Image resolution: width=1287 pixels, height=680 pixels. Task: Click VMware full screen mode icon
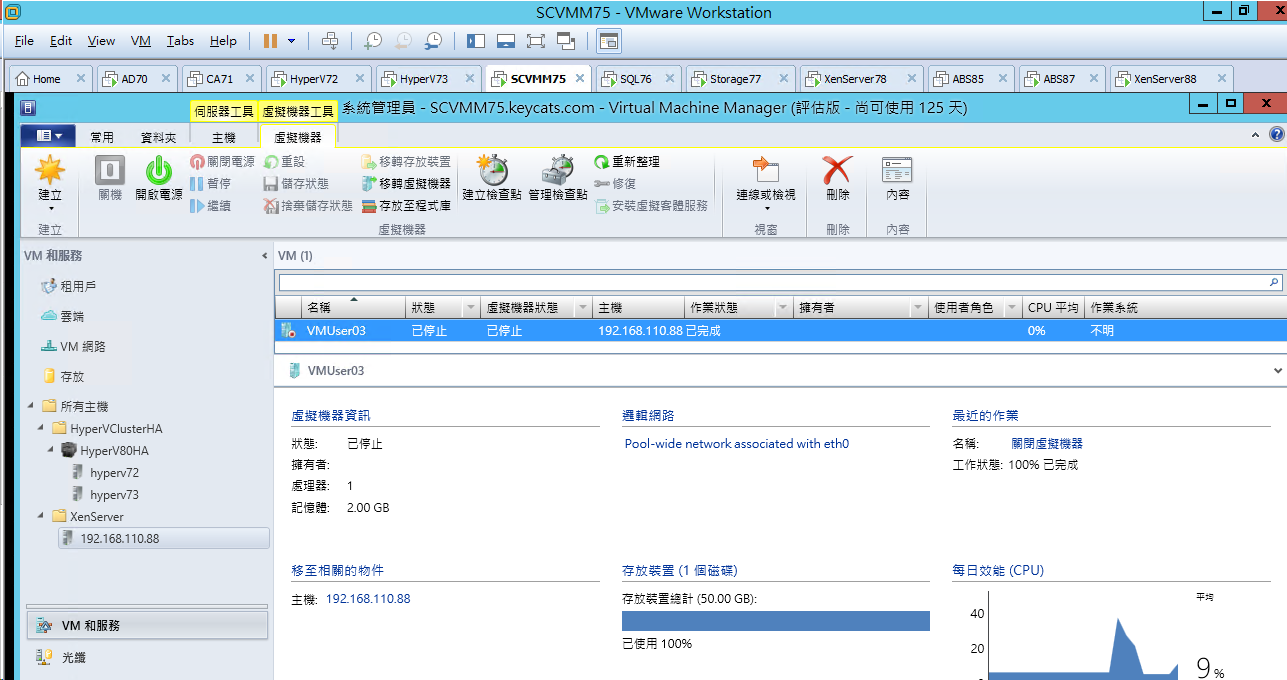[x=535, y=41]
